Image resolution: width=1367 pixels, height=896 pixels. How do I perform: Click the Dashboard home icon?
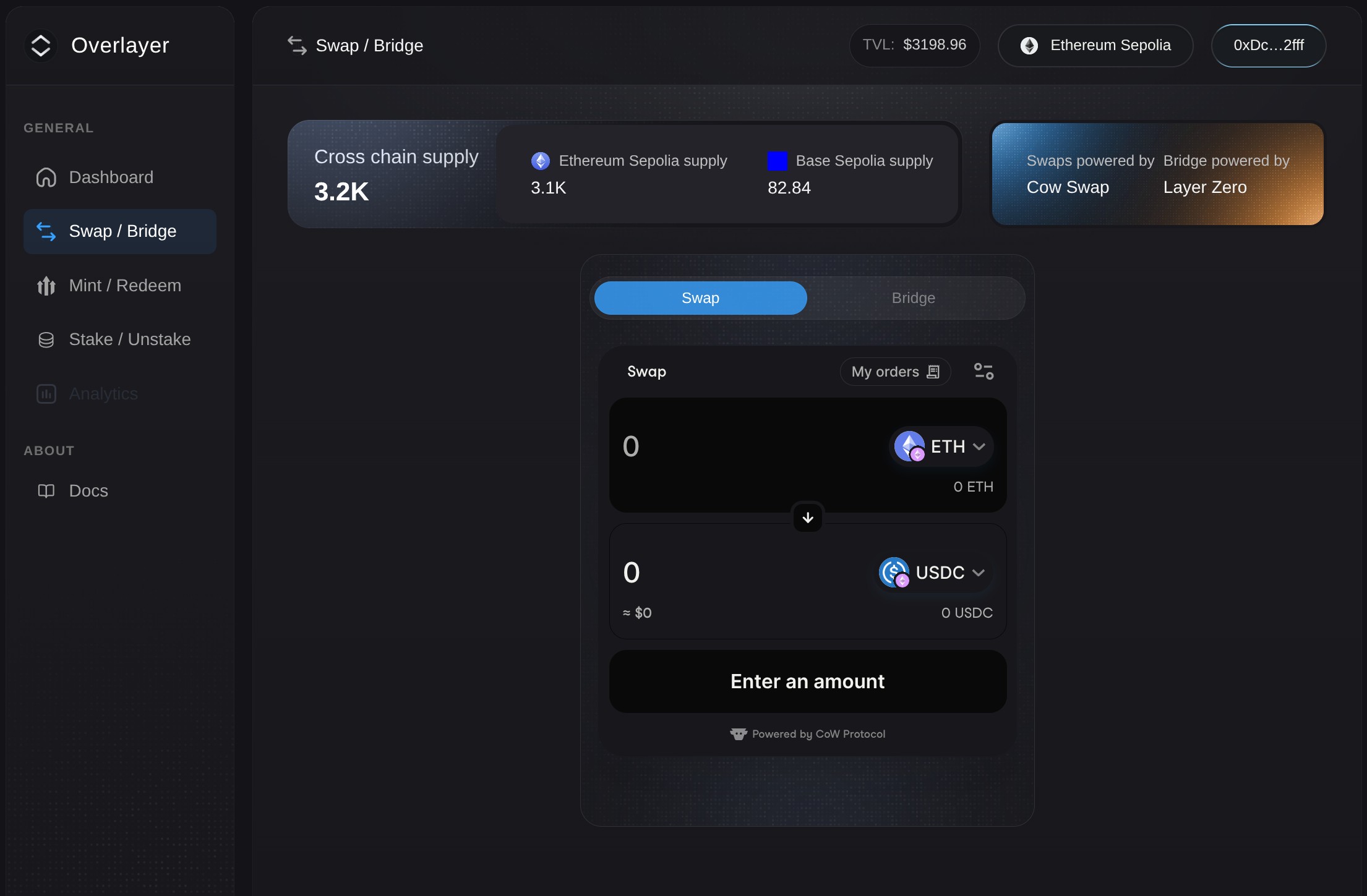click(46, 177)
